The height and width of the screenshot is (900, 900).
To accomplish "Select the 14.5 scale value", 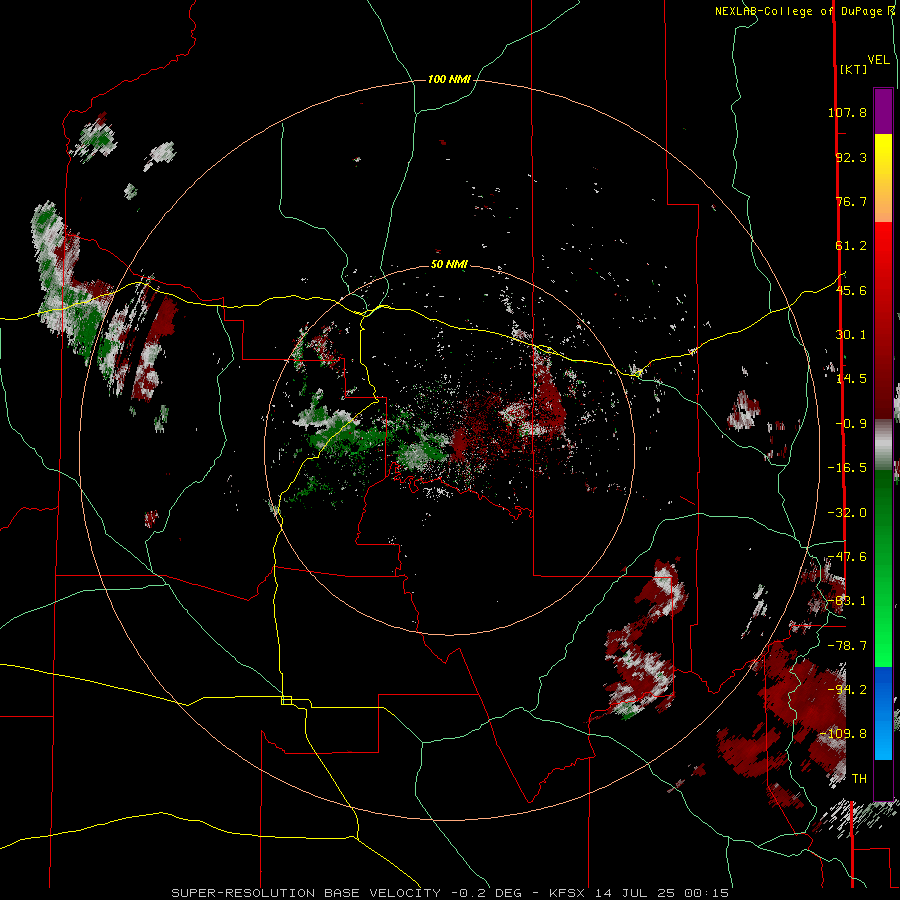I will (851, 379).
